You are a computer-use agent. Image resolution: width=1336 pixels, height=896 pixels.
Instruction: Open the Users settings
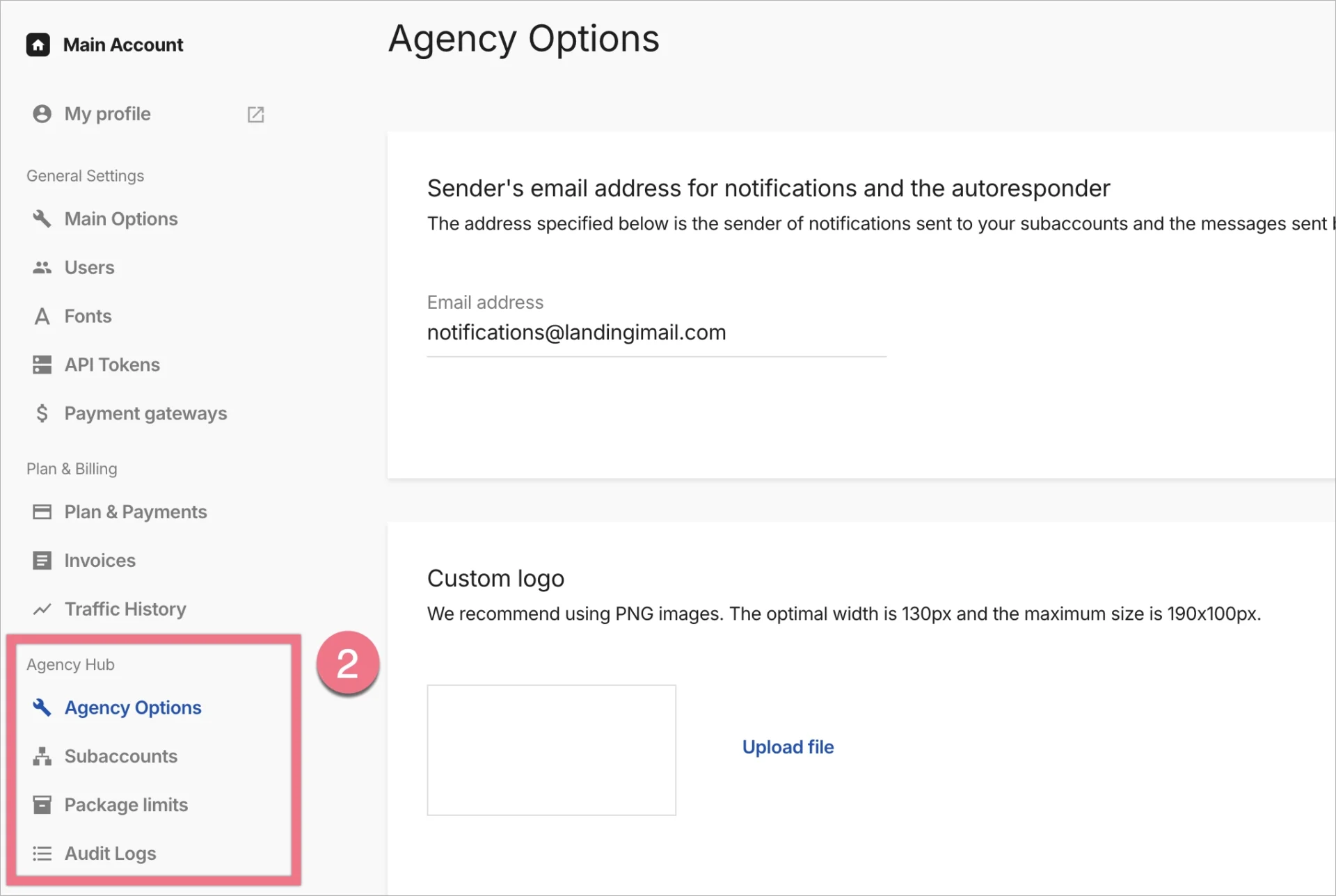89,267
